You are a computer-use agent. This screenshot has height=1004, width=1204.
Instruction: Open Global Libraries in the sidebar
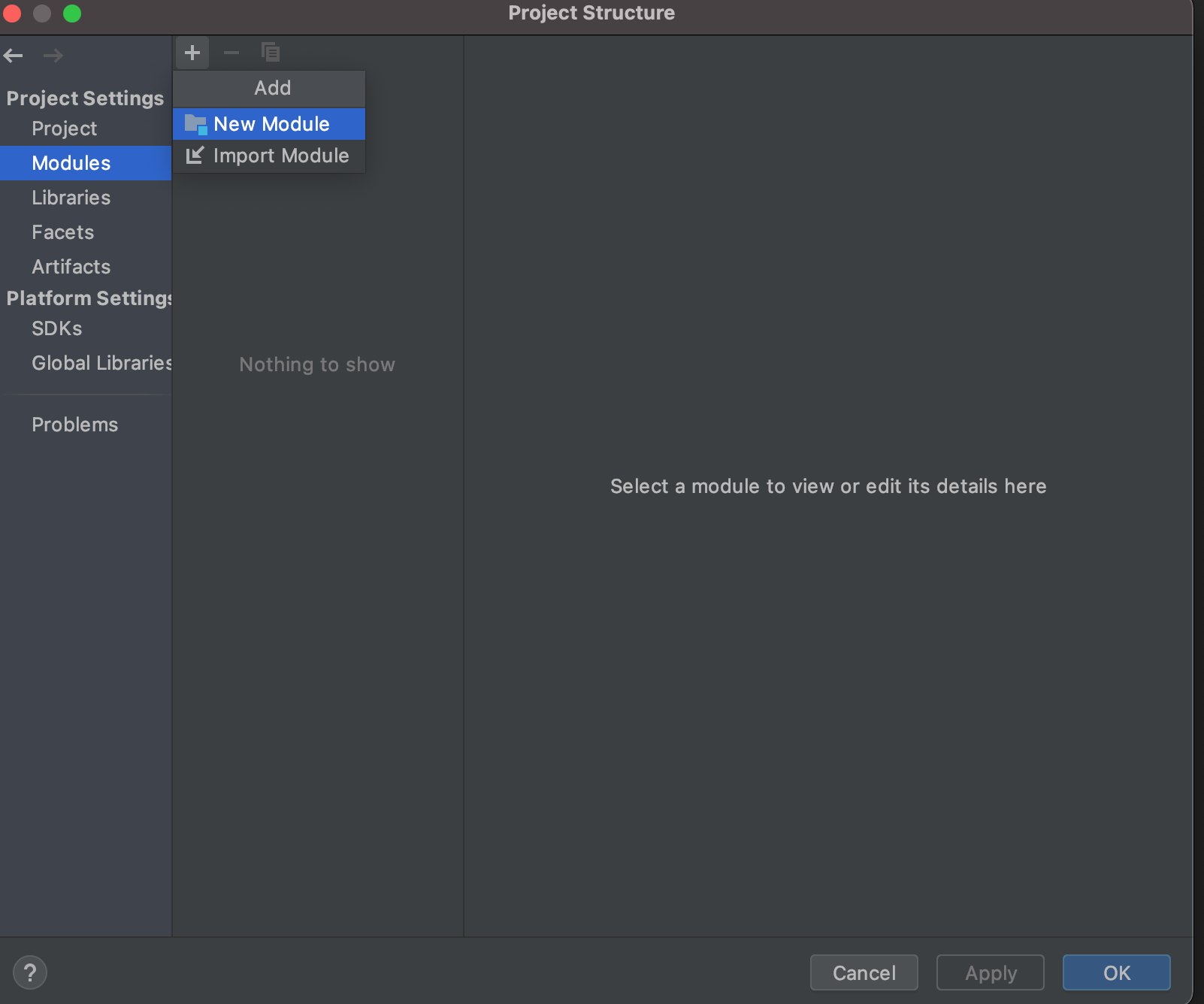point(86,363)
